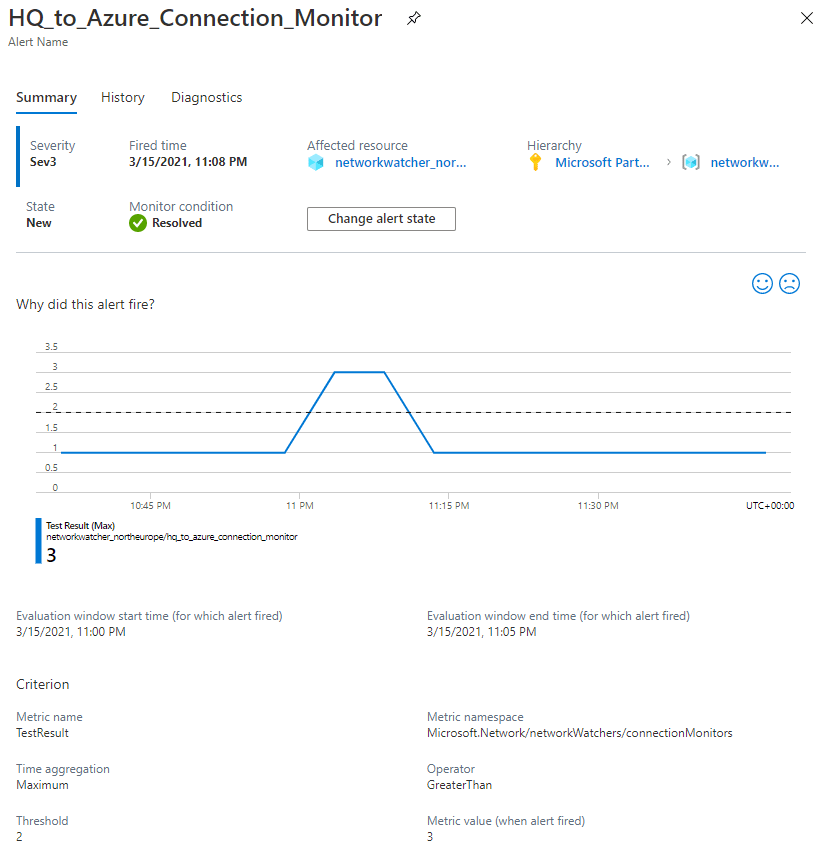This screenshot has height=861, width=822.
Task: Click the blue Test Result legend swatch
Action: coord(39,541)
